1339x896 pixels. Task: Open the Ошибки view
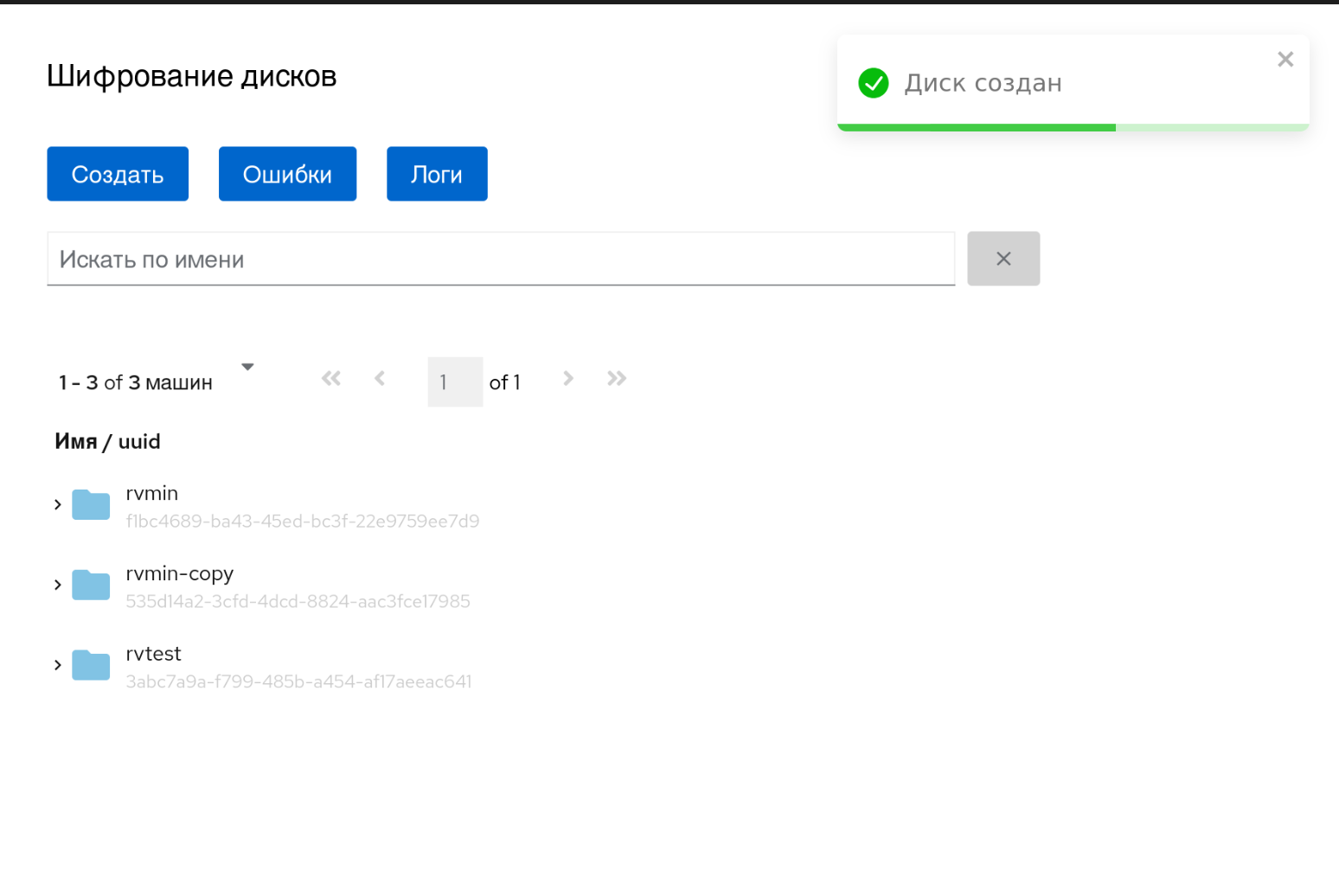coord(287,174)
